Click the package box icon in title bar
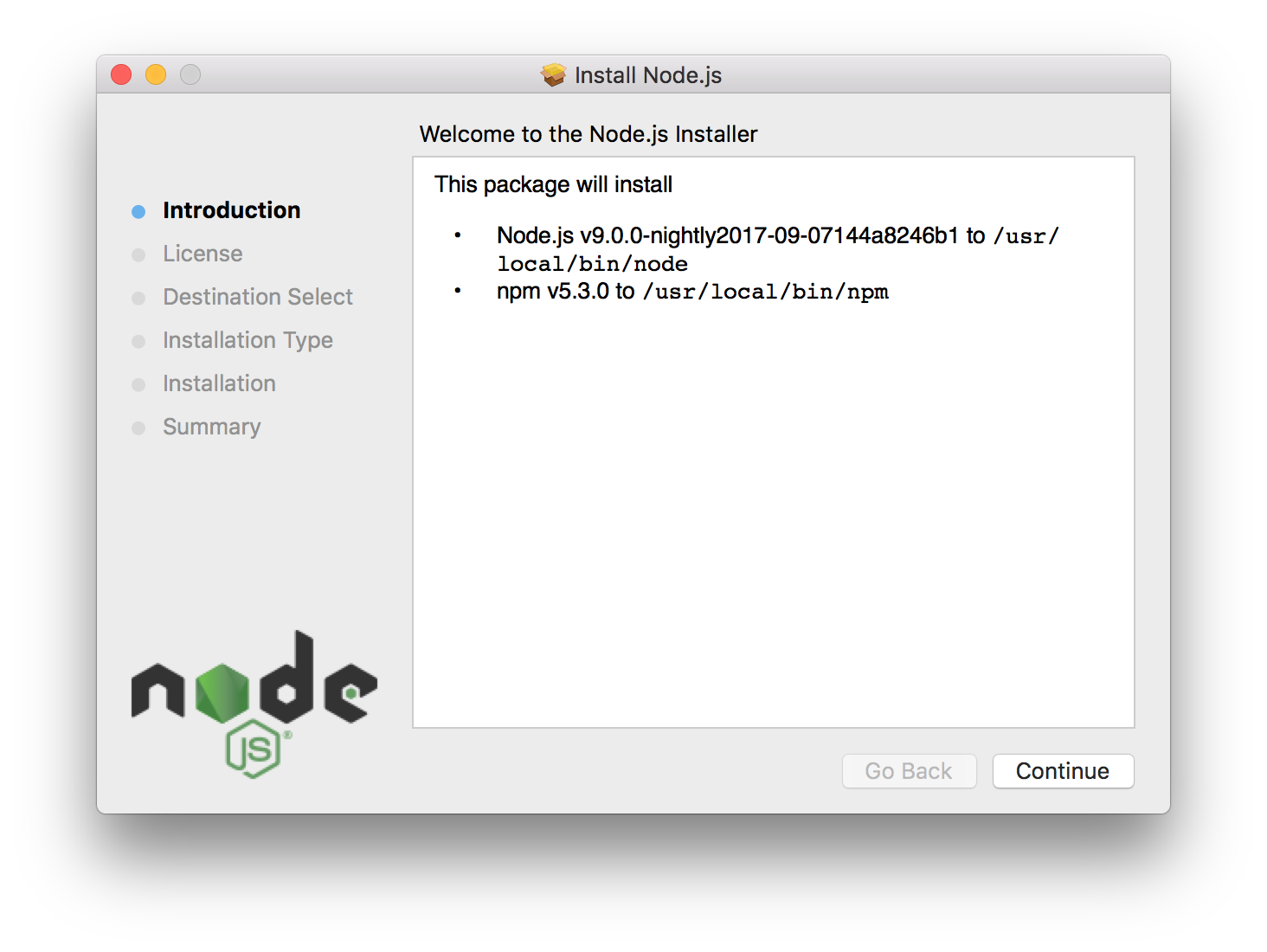 tap(554, 75)
